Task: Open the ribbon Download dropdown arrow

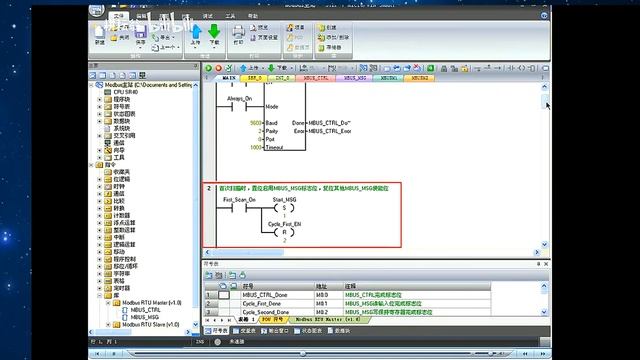Action: point(214,48)
